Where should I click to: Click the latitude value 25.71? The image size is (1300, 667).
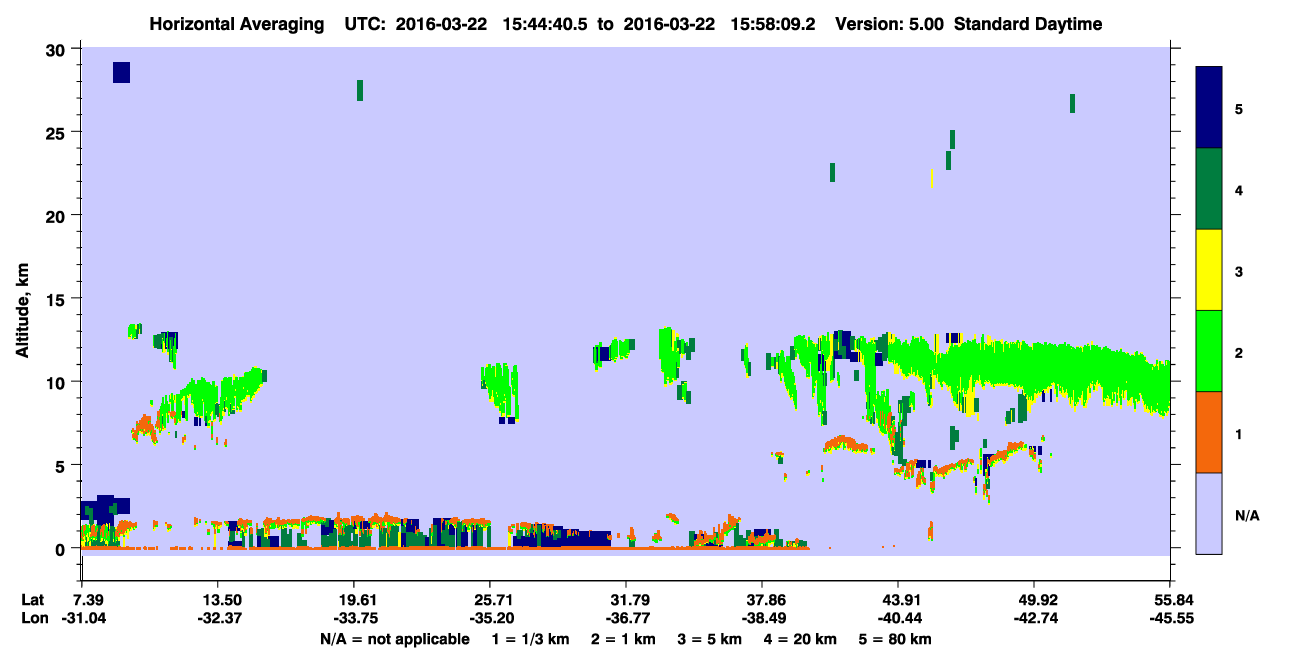tap(489, 600)
